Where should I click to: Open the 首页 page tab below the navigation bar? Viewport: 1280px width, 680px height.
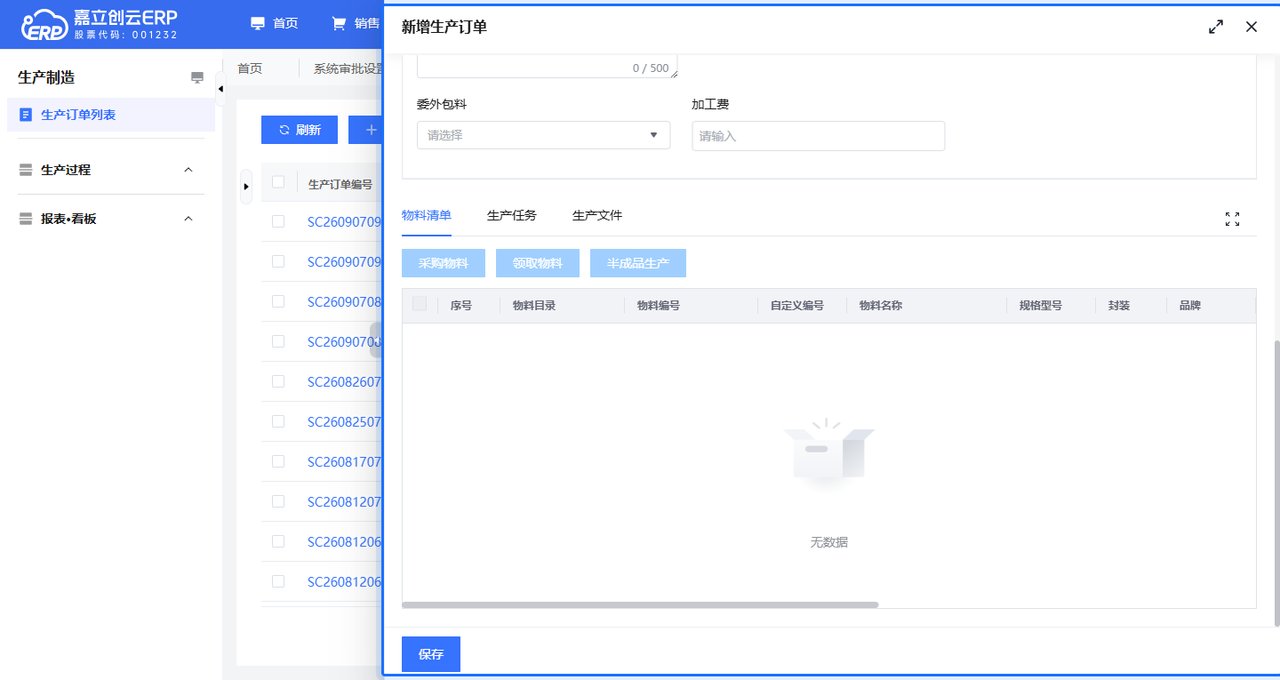(250, 69)
